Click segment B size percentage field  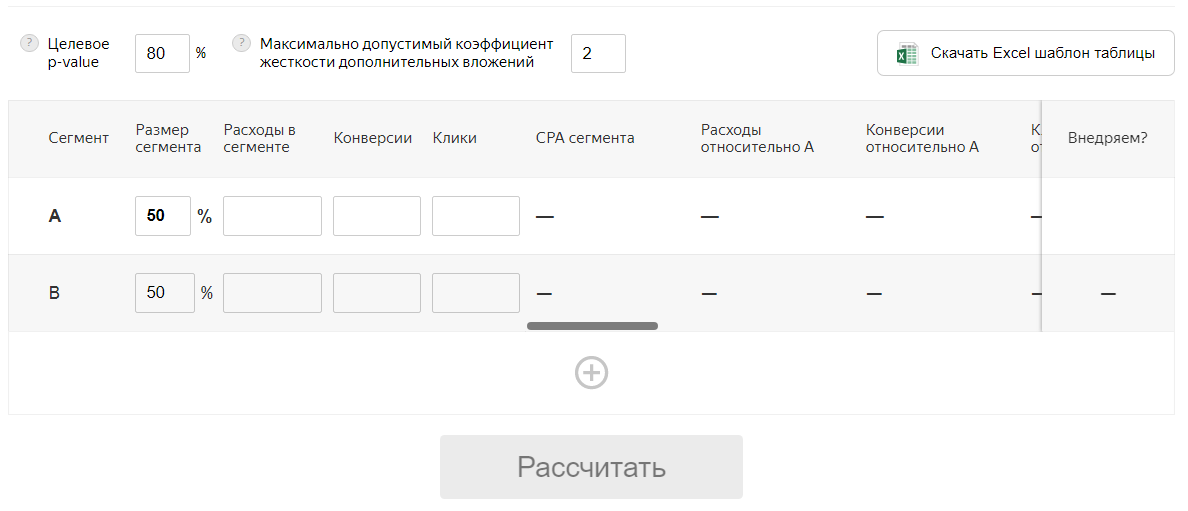point(165,293)
